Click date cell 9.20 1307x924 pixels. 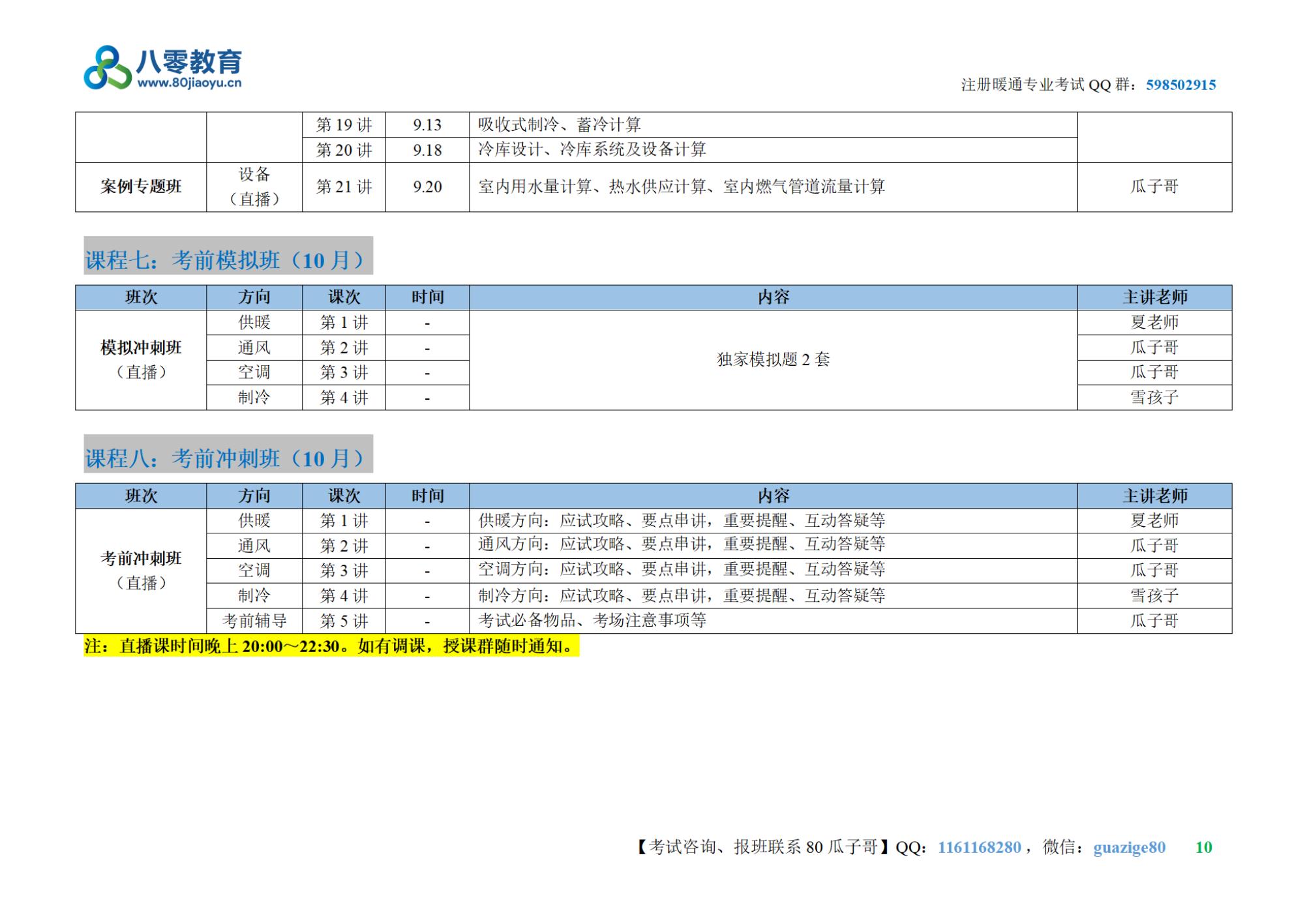427,187
